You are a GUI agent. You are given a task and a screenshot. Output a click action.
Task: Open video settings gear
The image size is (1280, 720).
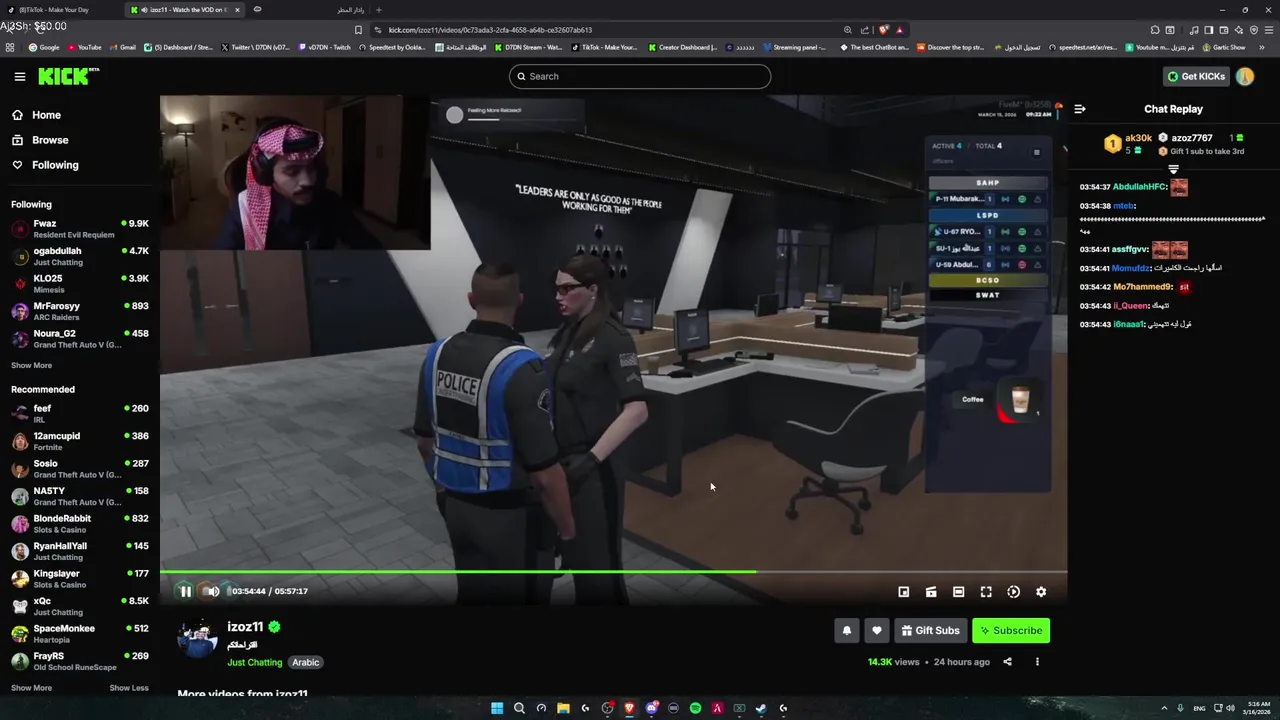(1041, 592)
